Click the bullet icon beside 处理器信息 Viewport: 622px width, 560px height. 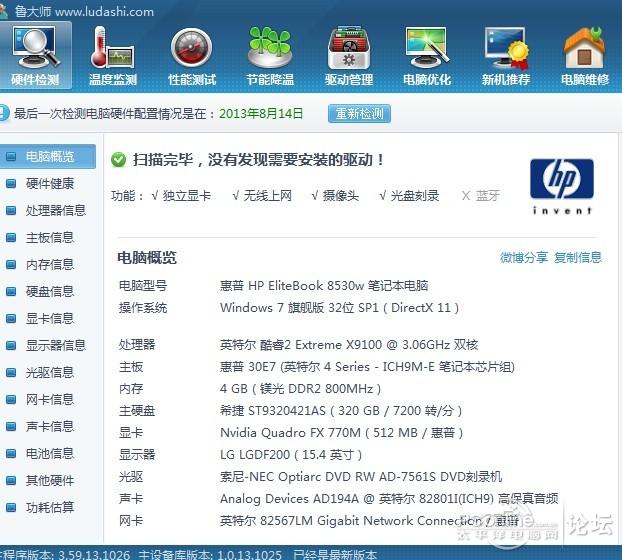[x=11, y=211]
